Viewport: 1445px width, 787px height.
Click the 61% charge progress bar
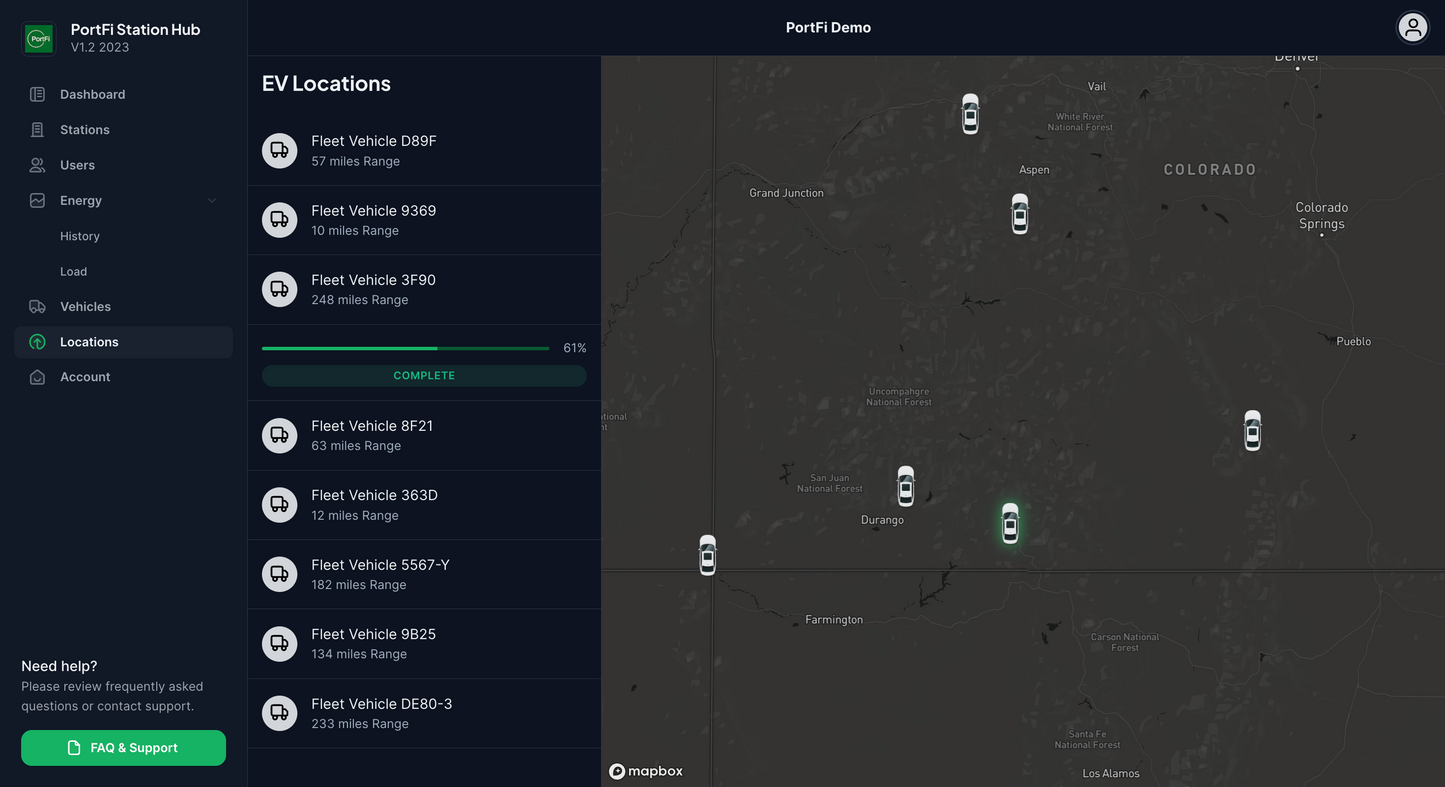pos(405,348)
